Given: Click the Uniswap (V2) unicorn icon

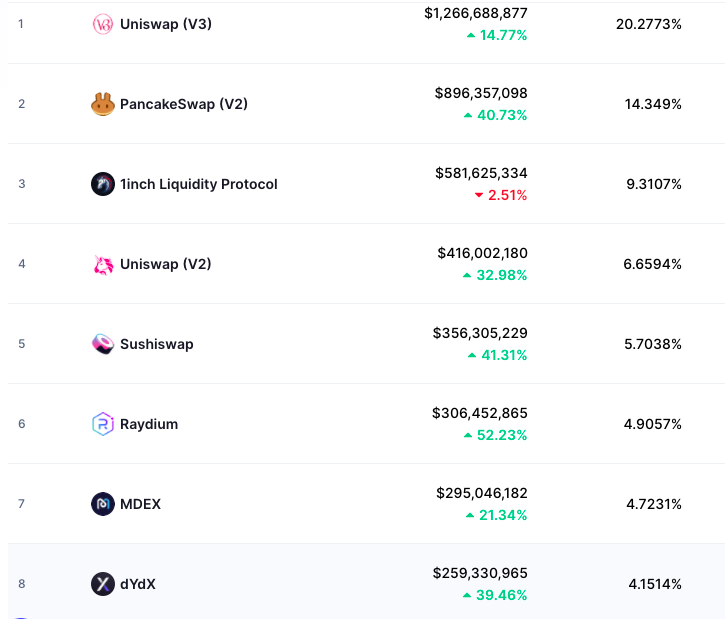Looking at the screenshot, I should [x=103, y=264].
